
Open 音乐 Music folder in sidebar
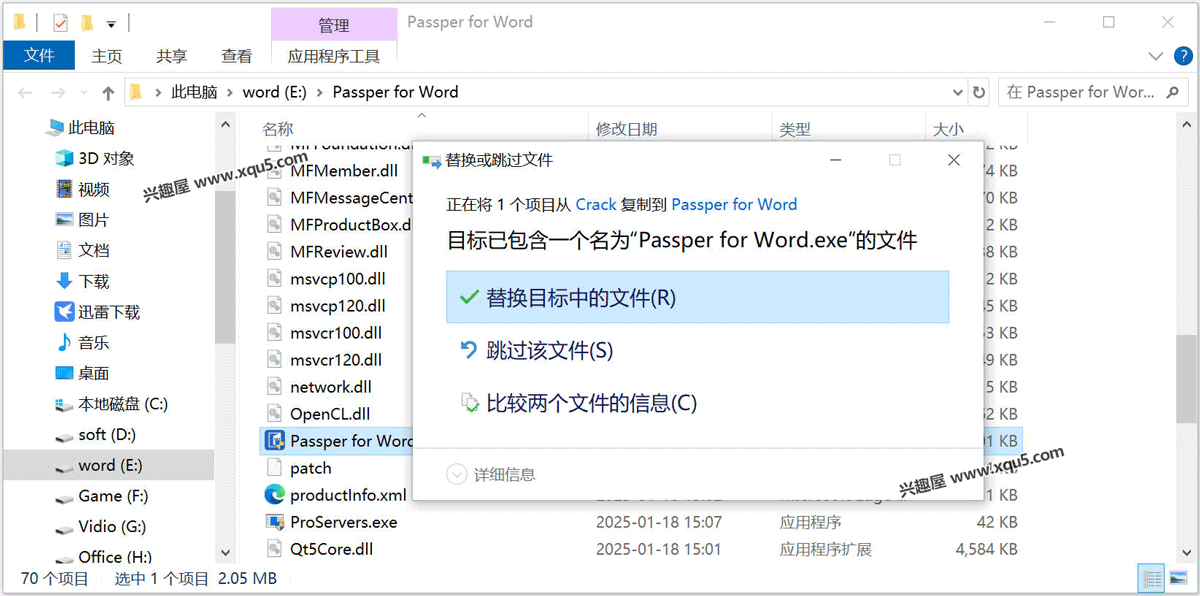coord(94,342)
